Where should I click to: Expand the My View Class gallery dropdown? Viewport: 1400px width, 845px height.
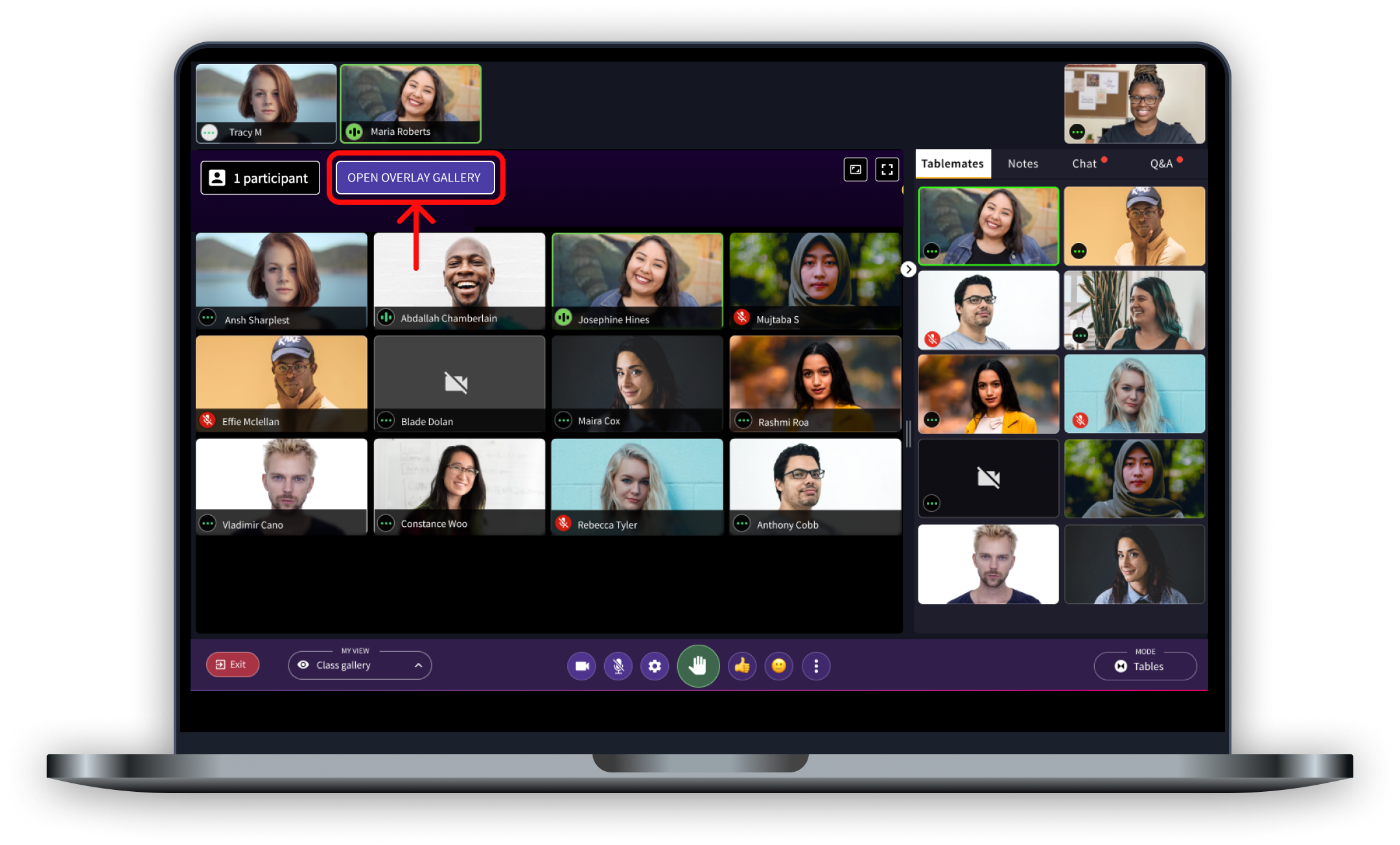pos(360,665)
